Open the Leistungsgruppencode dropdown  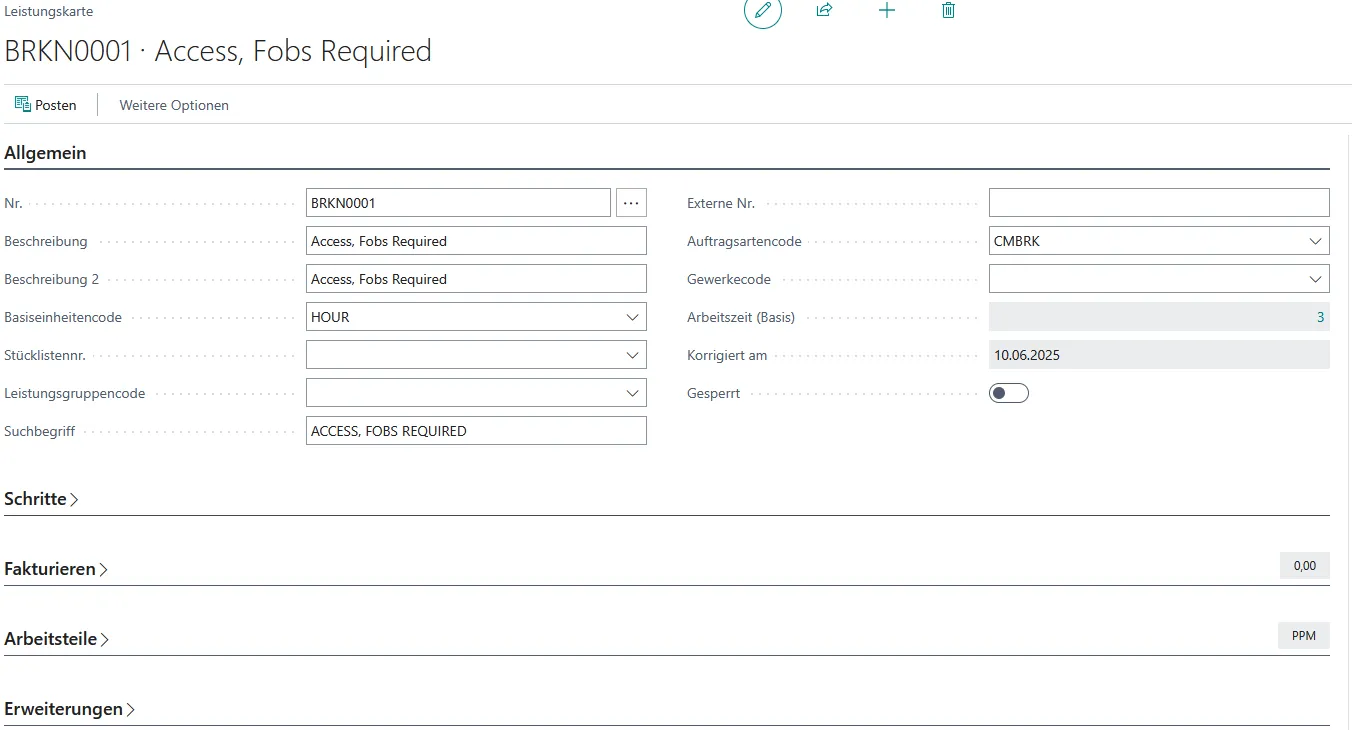(x=632, y=393)
